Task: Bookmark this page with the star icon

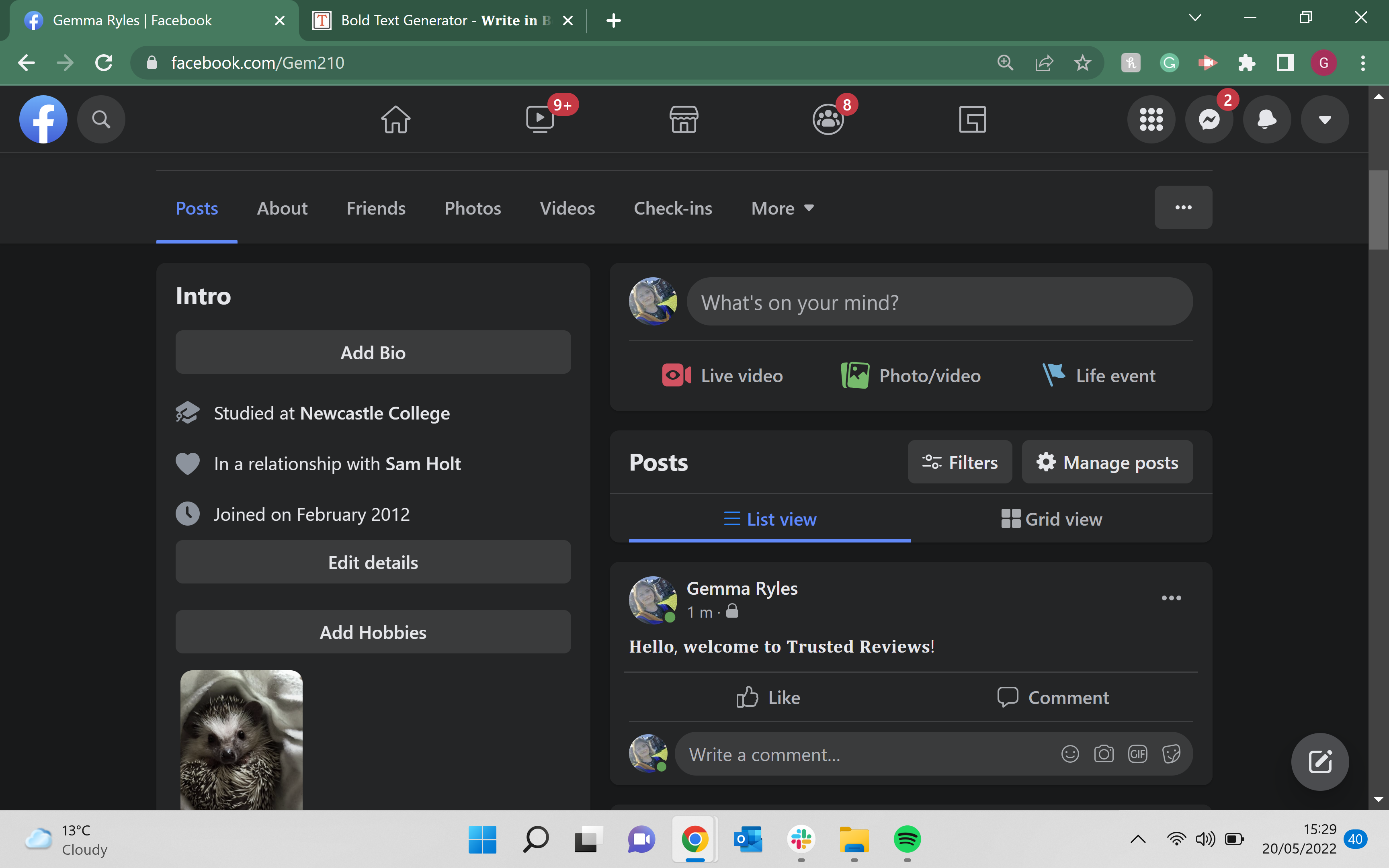Action: [1082, 63]
